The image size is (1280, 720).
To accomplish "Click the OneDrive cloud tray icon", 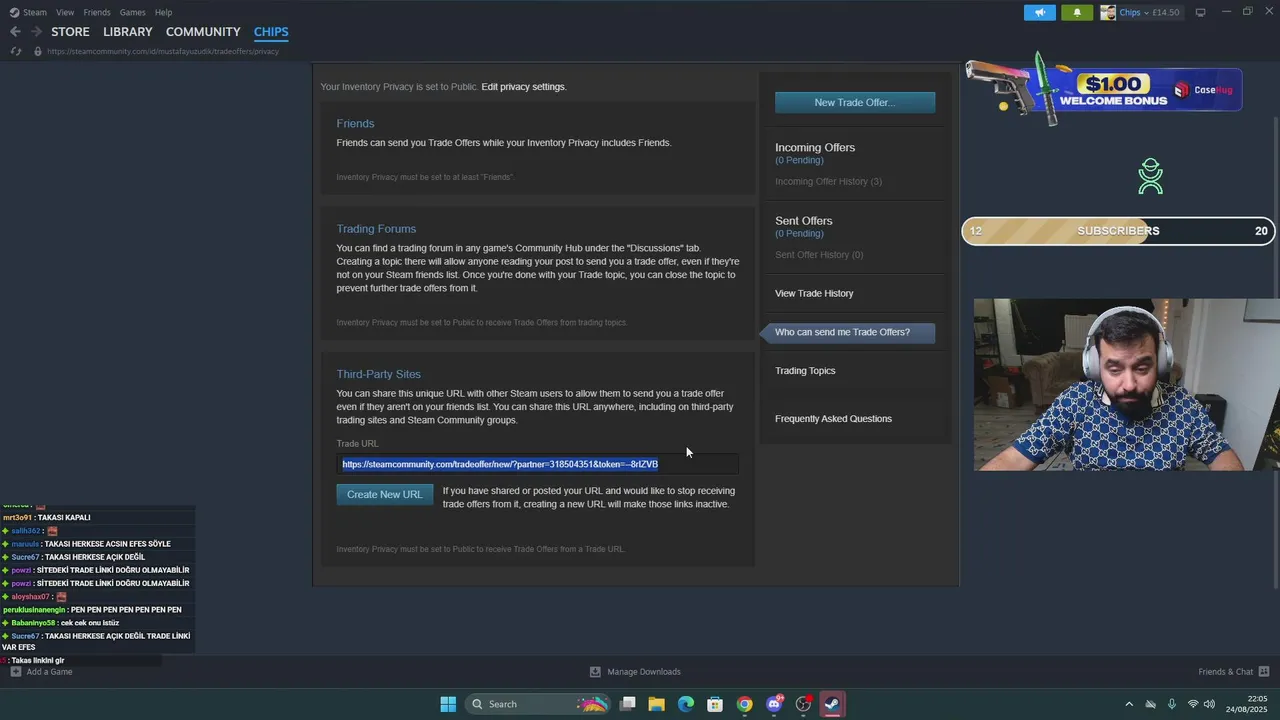I will pyautogui.click(x=1150, y=704).
